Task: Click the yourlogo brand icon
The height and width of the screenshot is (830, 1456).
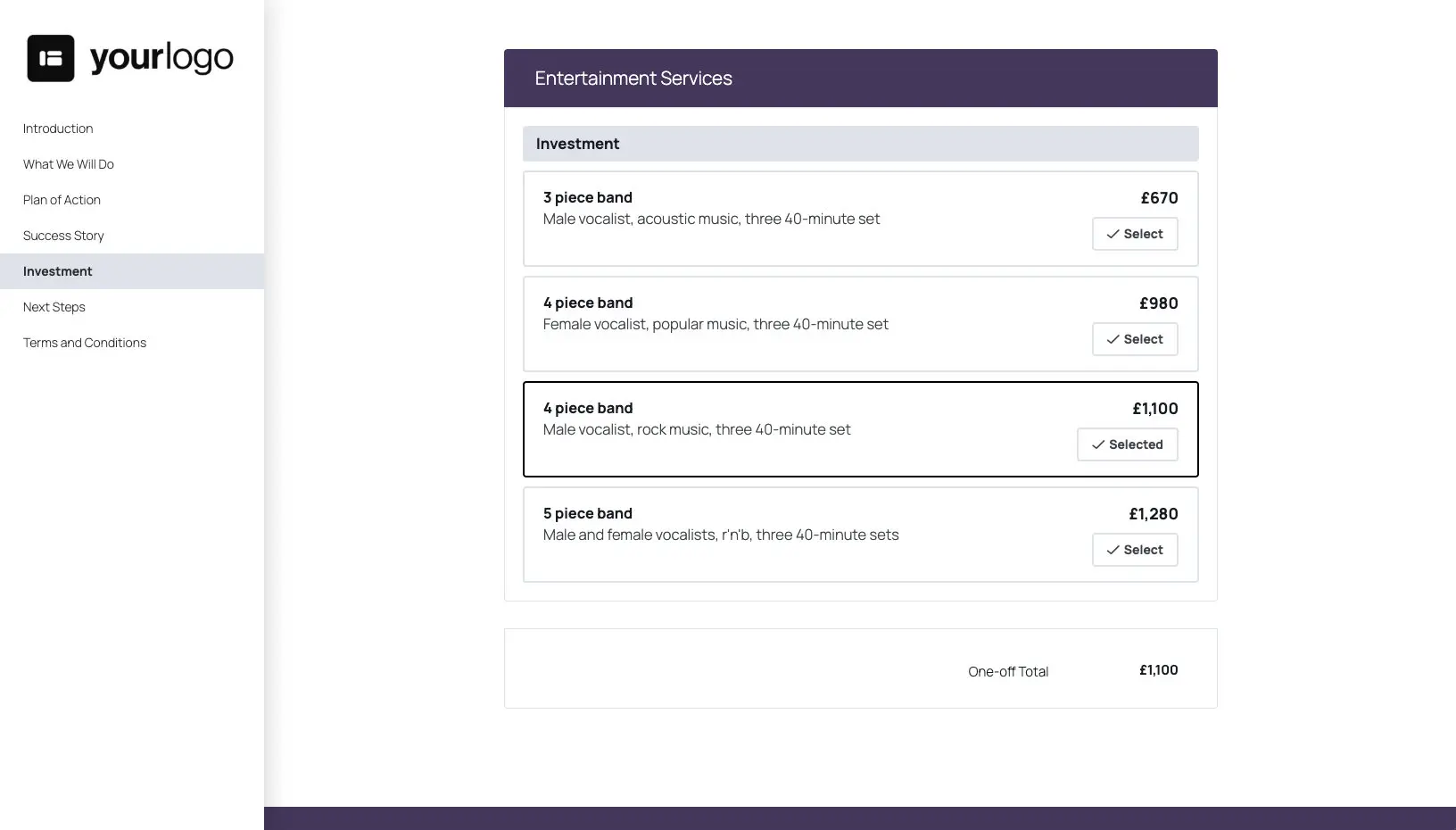Action: (51, 57)
